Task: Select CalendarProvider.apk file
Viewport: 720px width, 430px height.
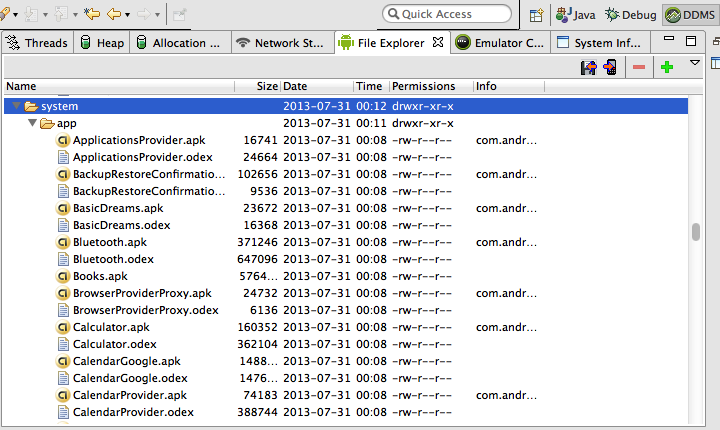Action: (129, 395)
